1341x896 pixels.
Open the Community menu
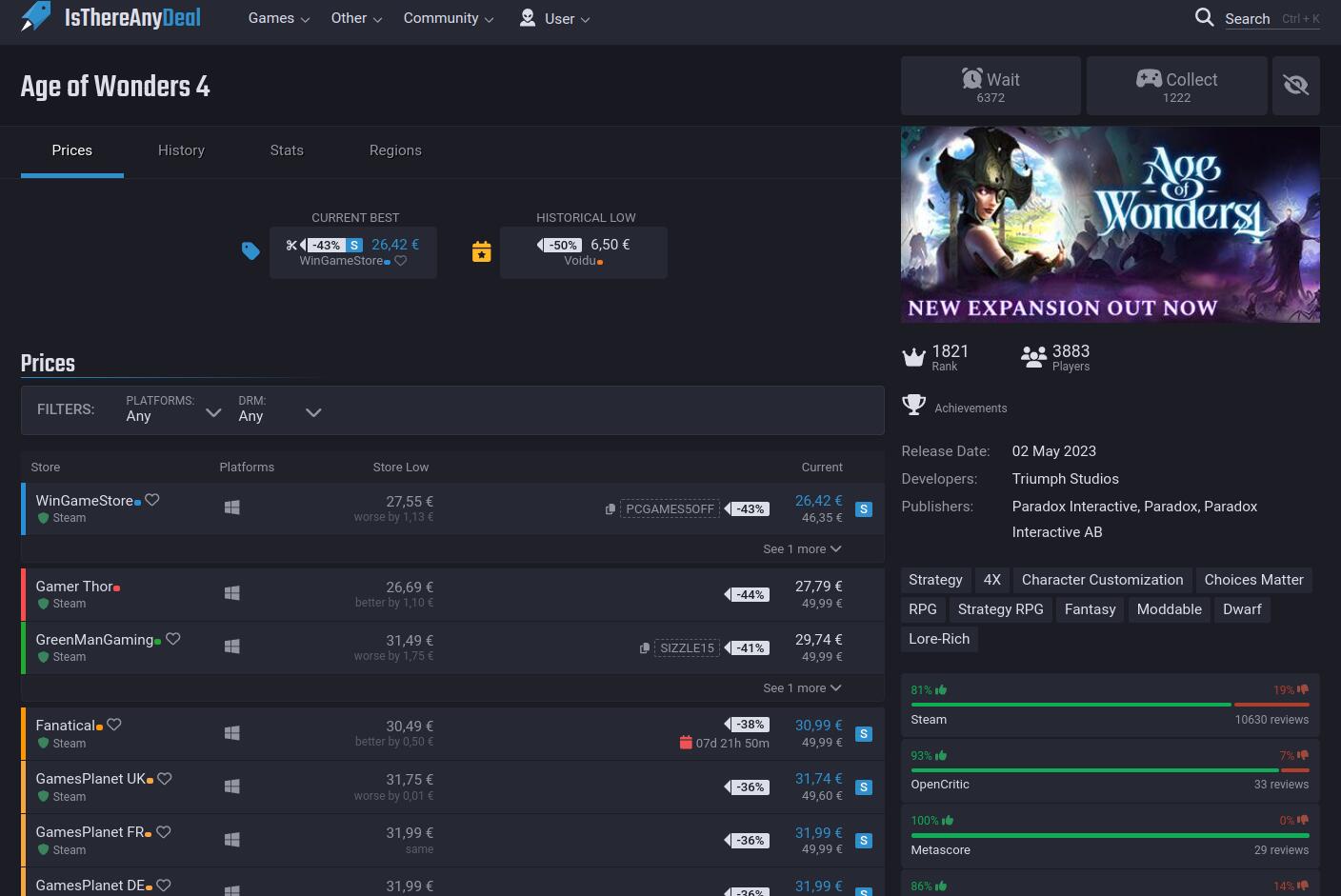coord(448,18)
